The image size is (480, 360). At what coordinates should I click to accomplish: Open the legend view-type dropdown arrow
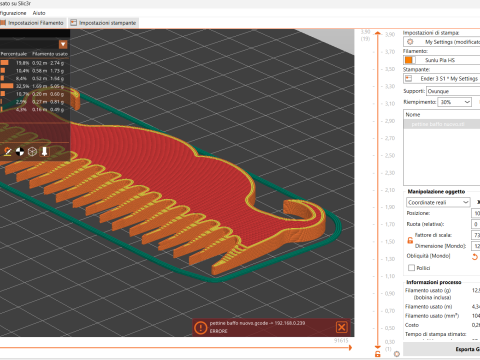point(63,44)
